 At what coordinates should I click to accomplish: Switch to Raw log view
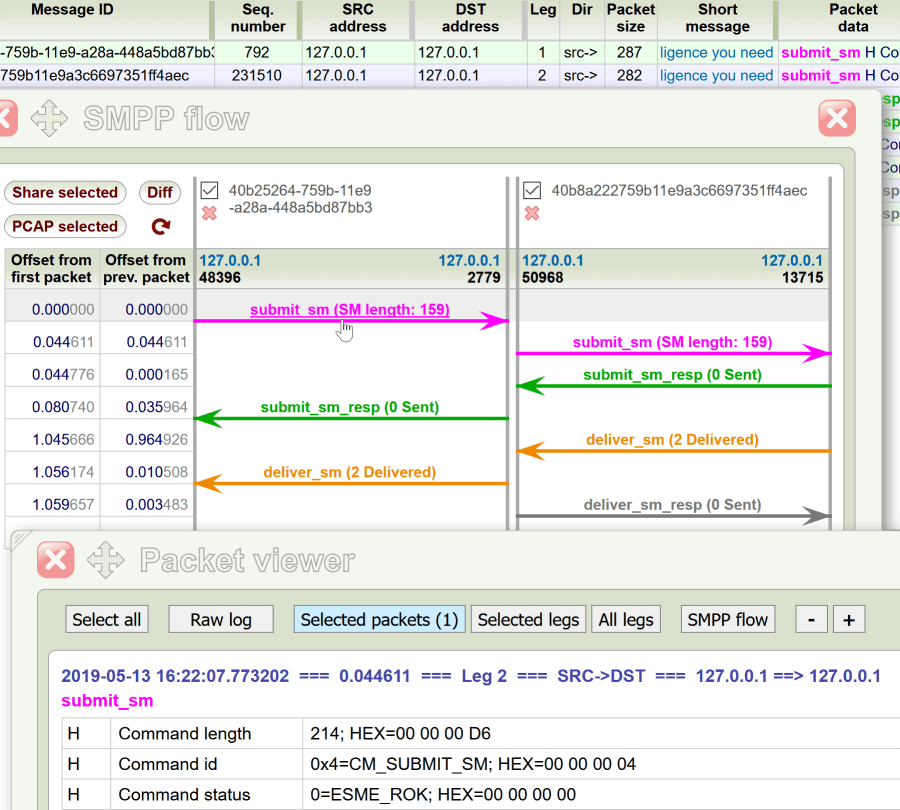pos(220,619)
